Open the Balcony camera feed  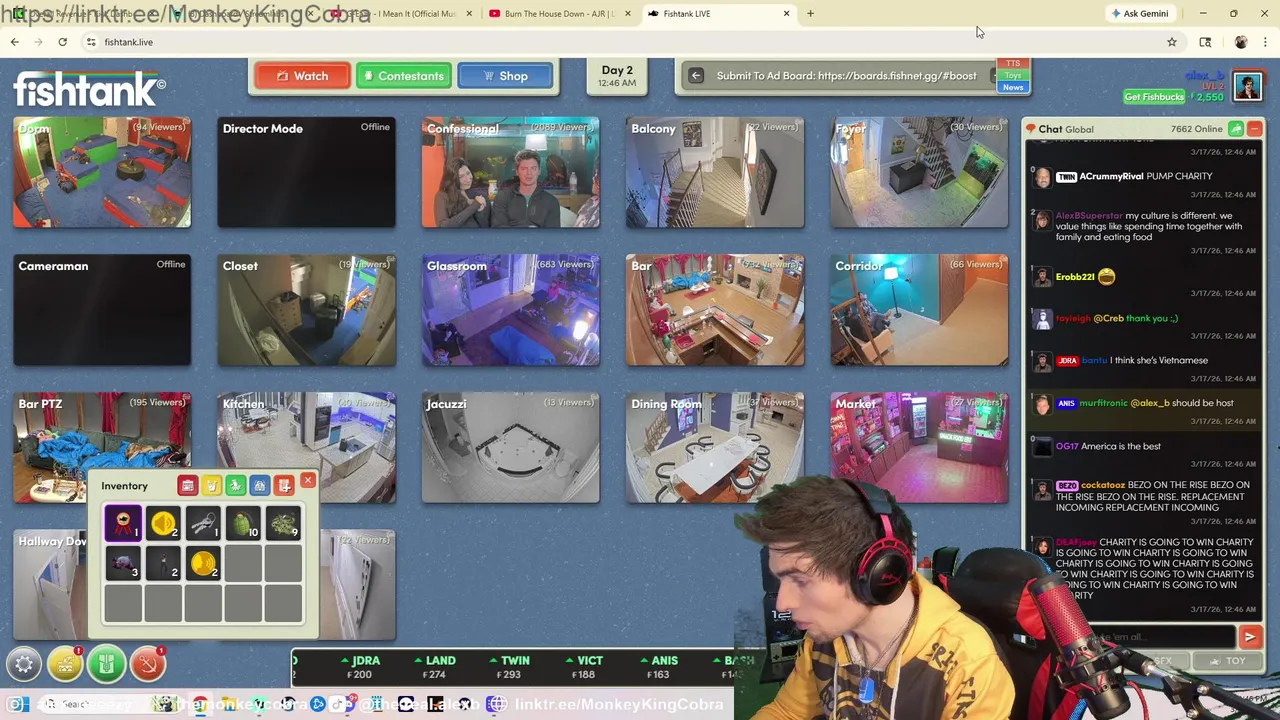[715, 172]
